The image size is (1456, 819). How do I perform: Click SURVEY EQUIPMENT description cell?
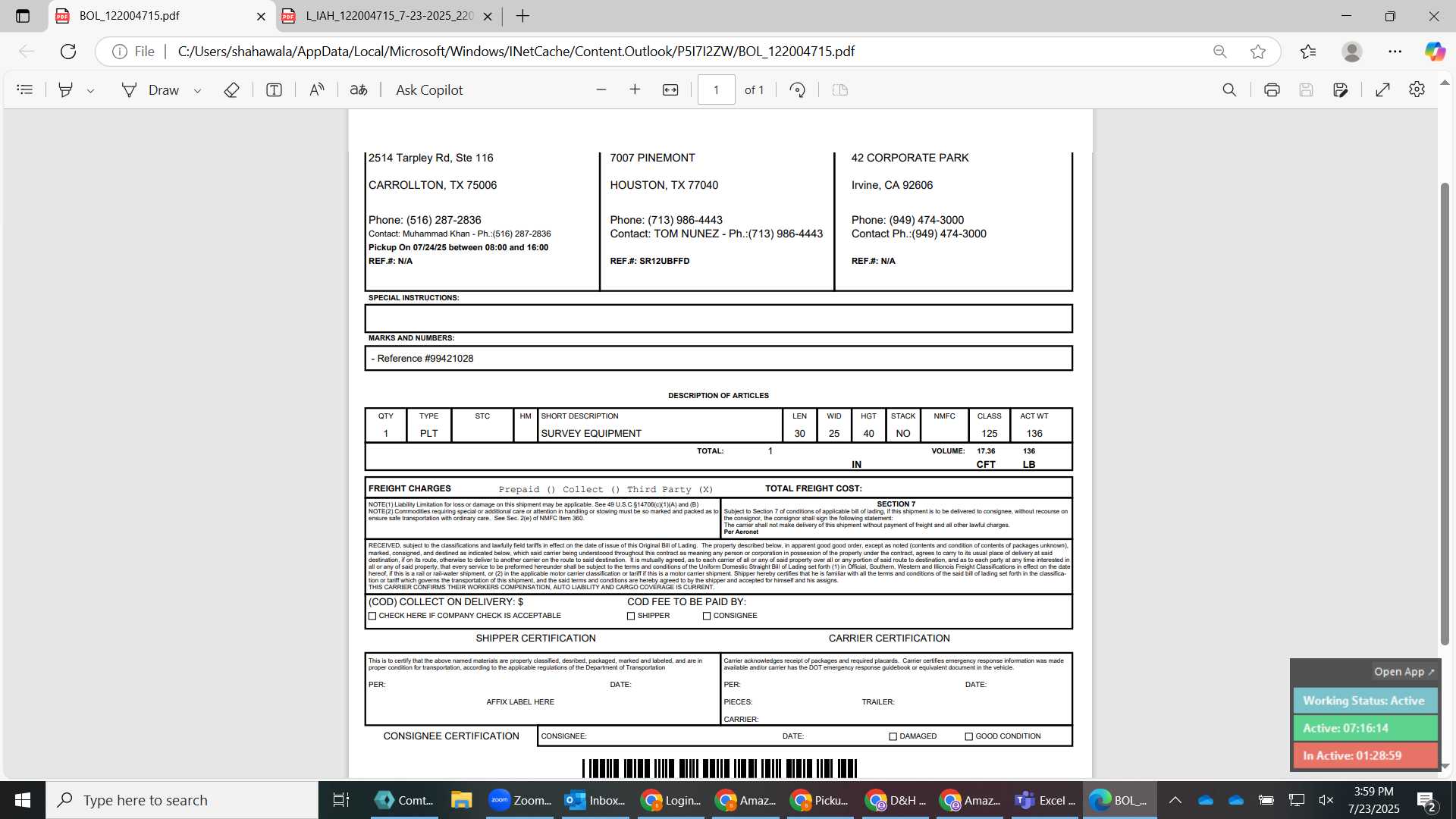tap(591, 434)
